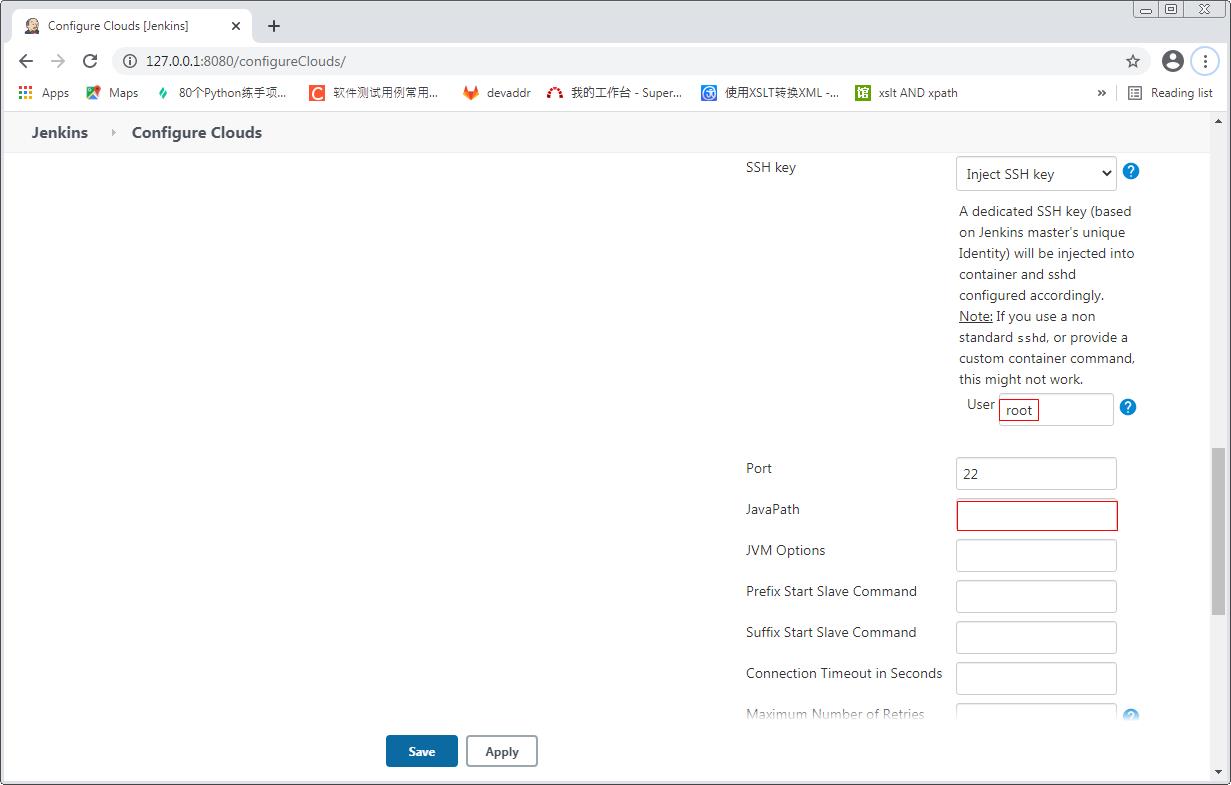Open devaddr GitLab bookmark

coord(497,93)
